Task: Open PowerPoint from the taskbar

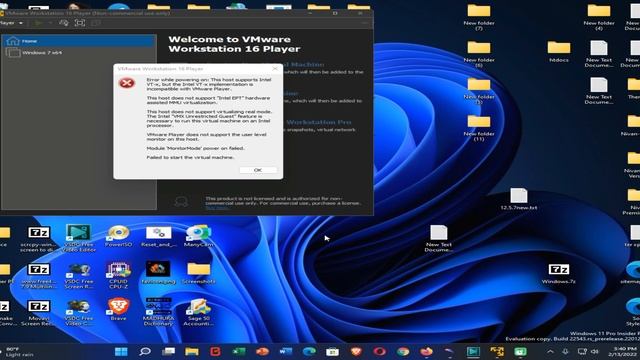Action: coord(262,351)
